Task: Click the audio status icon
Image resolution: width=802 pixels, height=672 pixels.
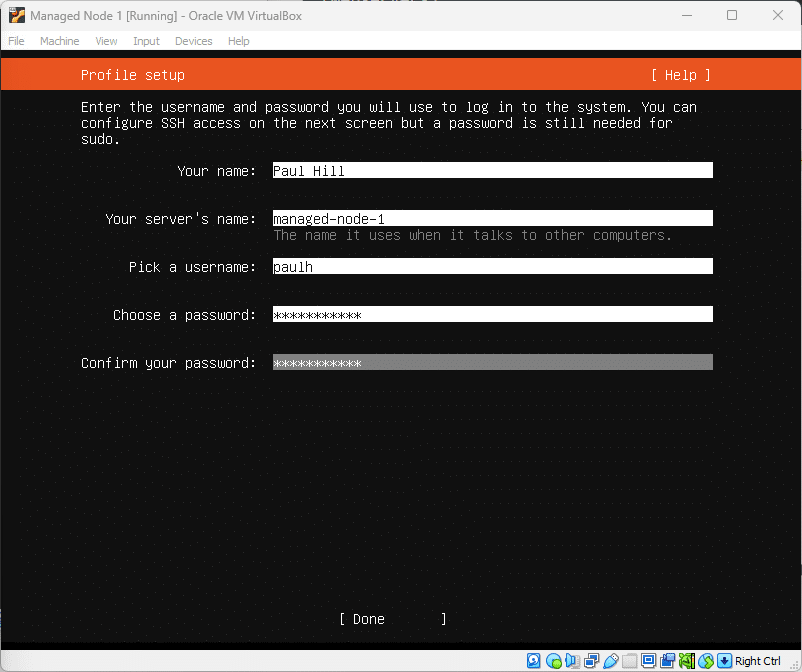Action: point(572,661)
